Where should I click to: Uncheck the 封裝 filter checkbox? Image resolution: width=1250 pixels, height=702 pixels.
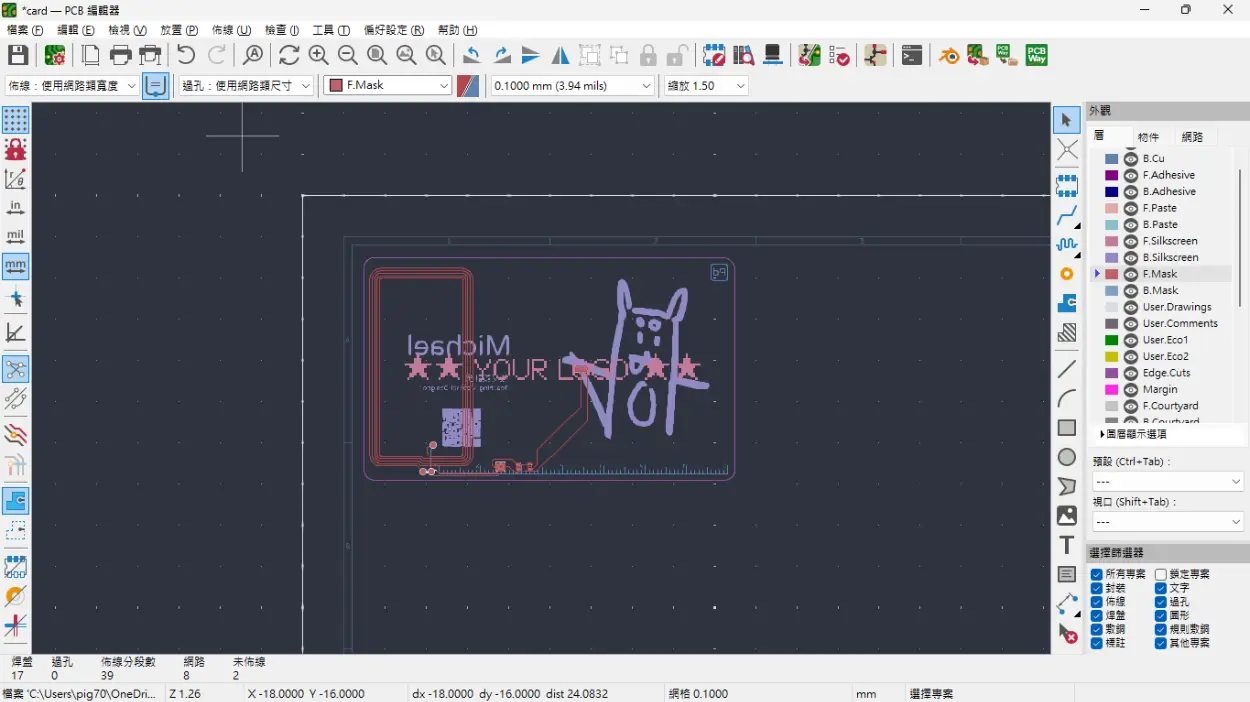[x=1097, y=588]
